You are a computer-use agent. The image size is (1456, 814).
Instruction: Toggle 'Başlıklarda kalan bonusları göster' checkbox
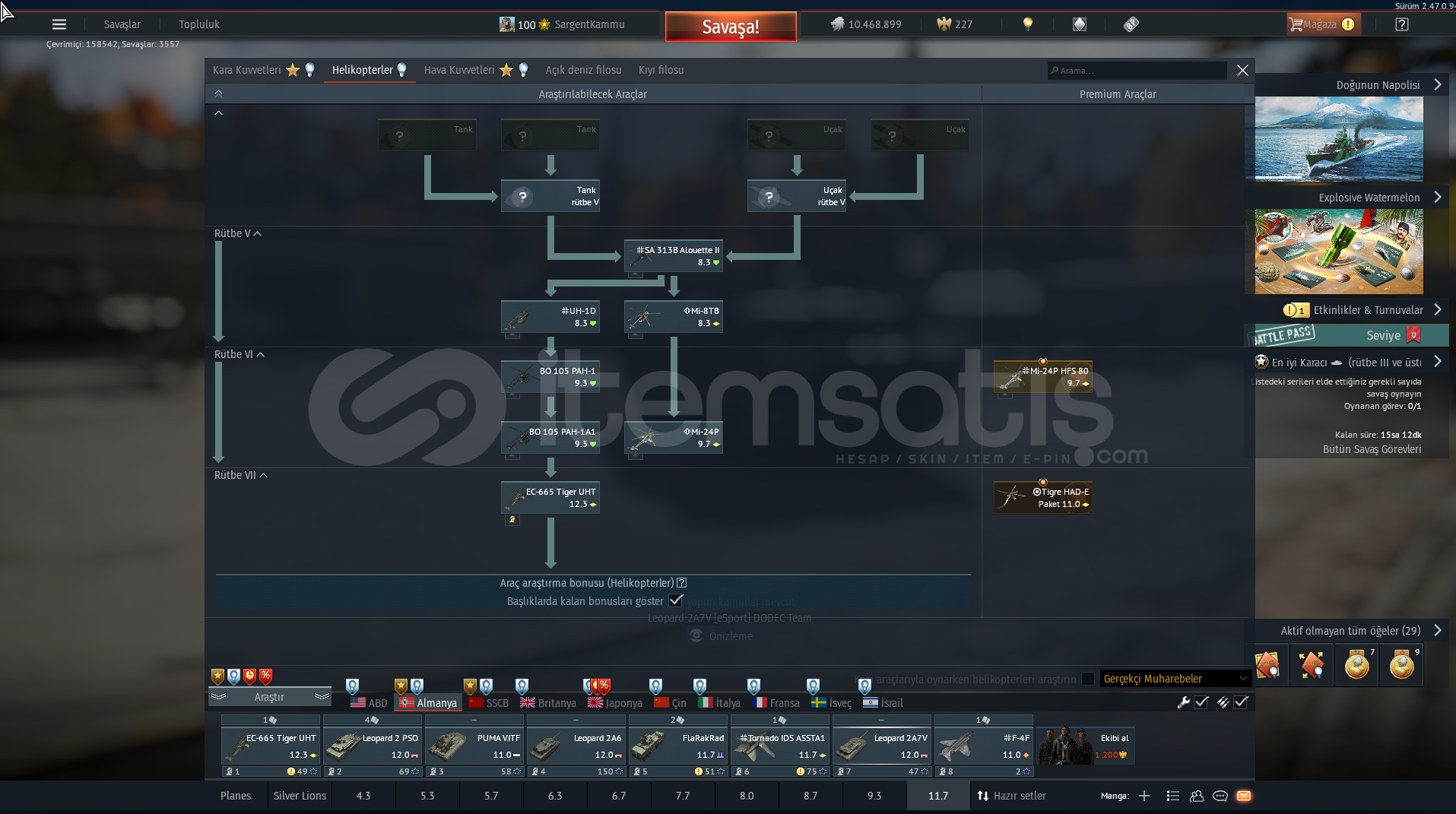pos(675,600)
